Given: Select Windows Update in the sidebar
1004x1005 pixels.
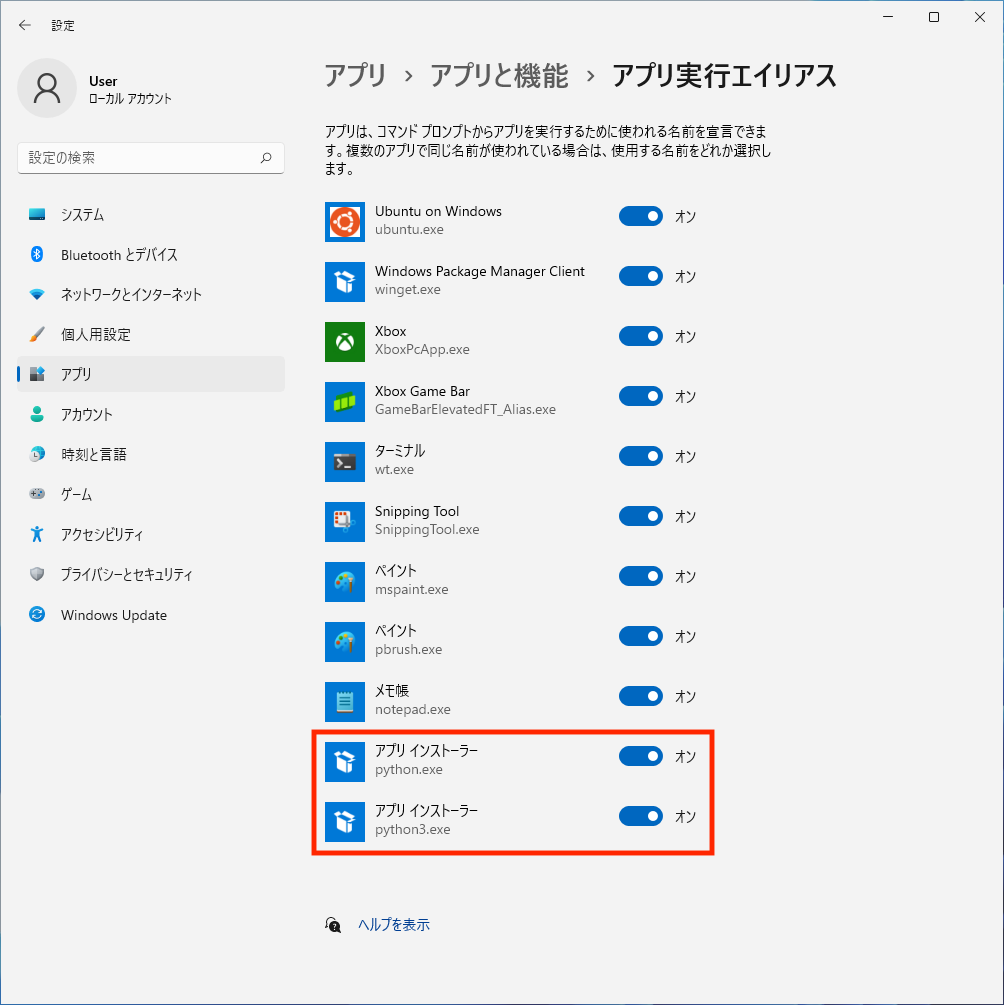Looking at the screenshot, I should (113, 615).
